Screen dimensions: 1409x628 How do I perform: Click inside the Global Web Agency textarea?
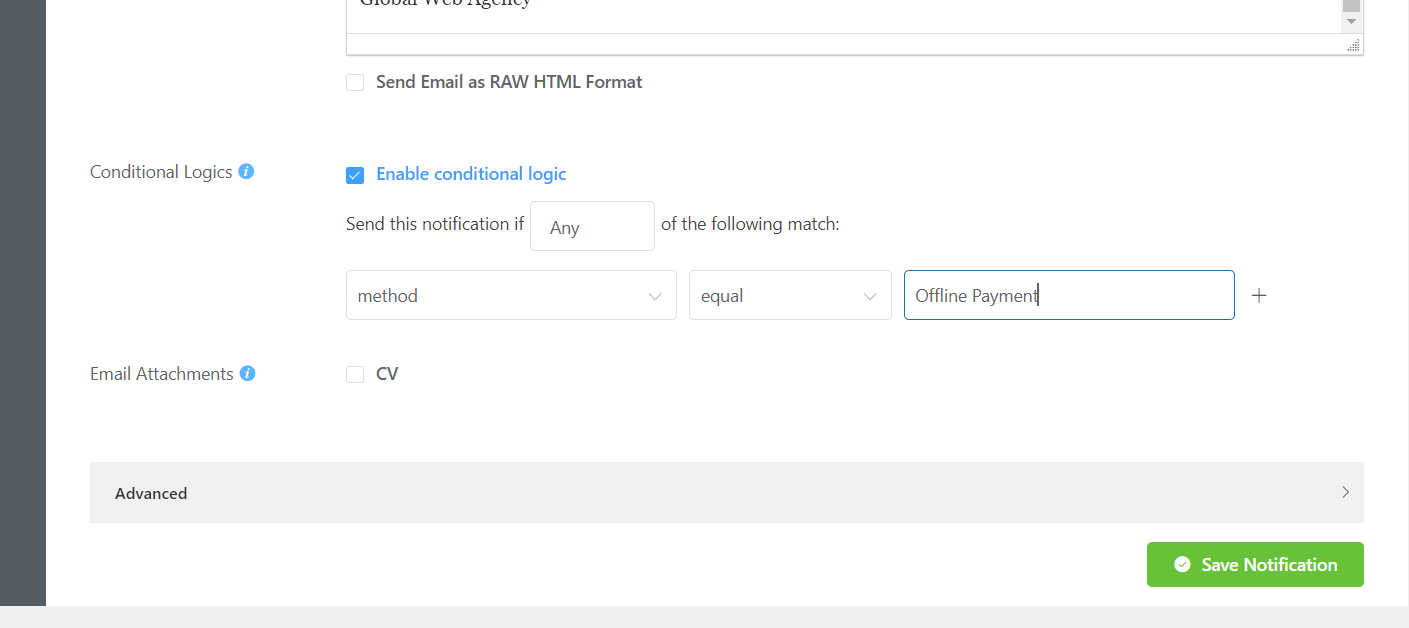[x=700, y=15]
